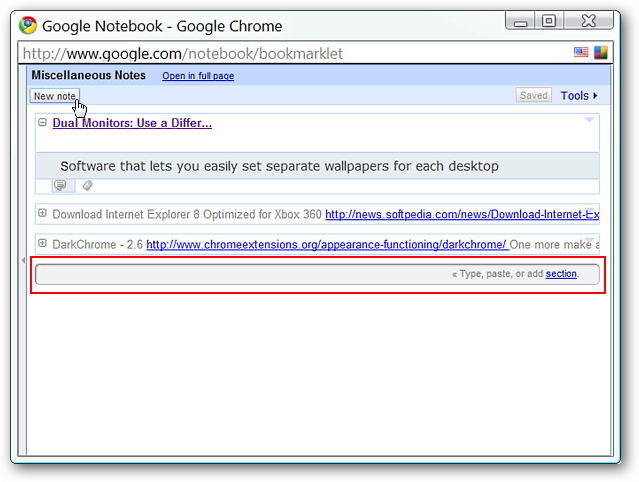Minimize the Google Notebook window

[x=520, y=21]
